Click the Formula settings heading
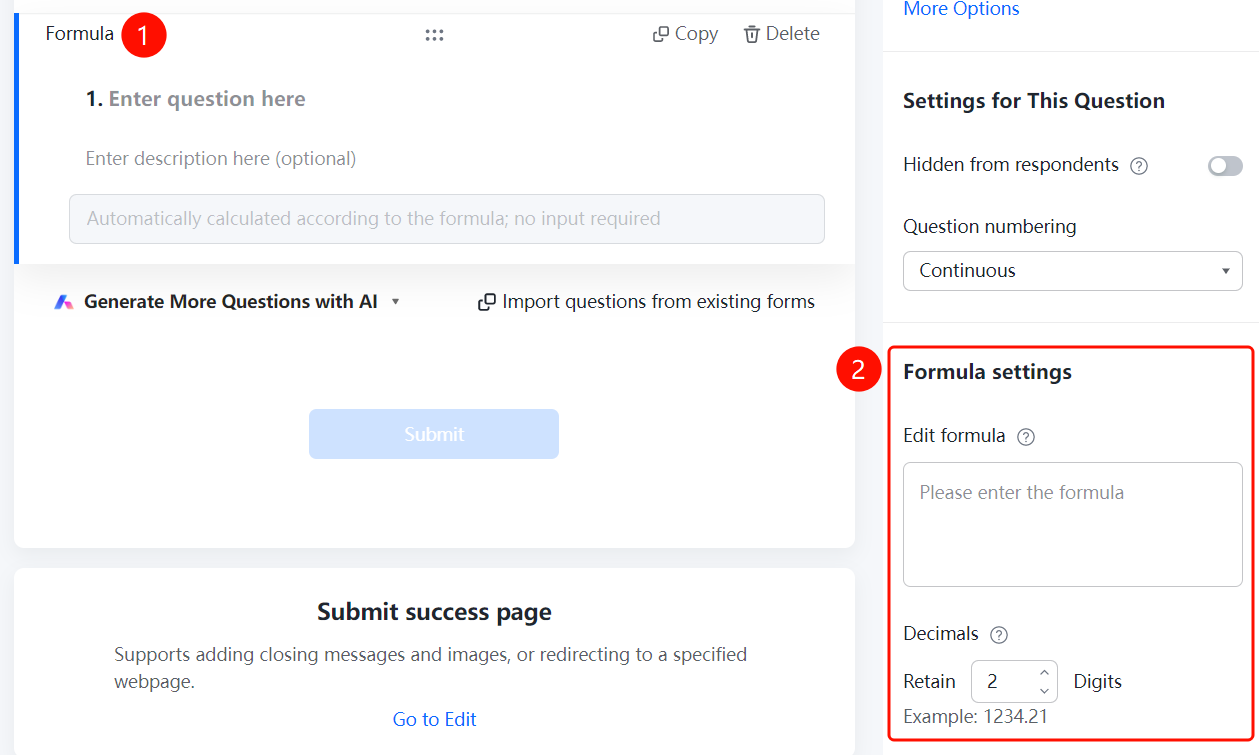The height and width of the screenshot is (755, 1259). click(987, 372)
